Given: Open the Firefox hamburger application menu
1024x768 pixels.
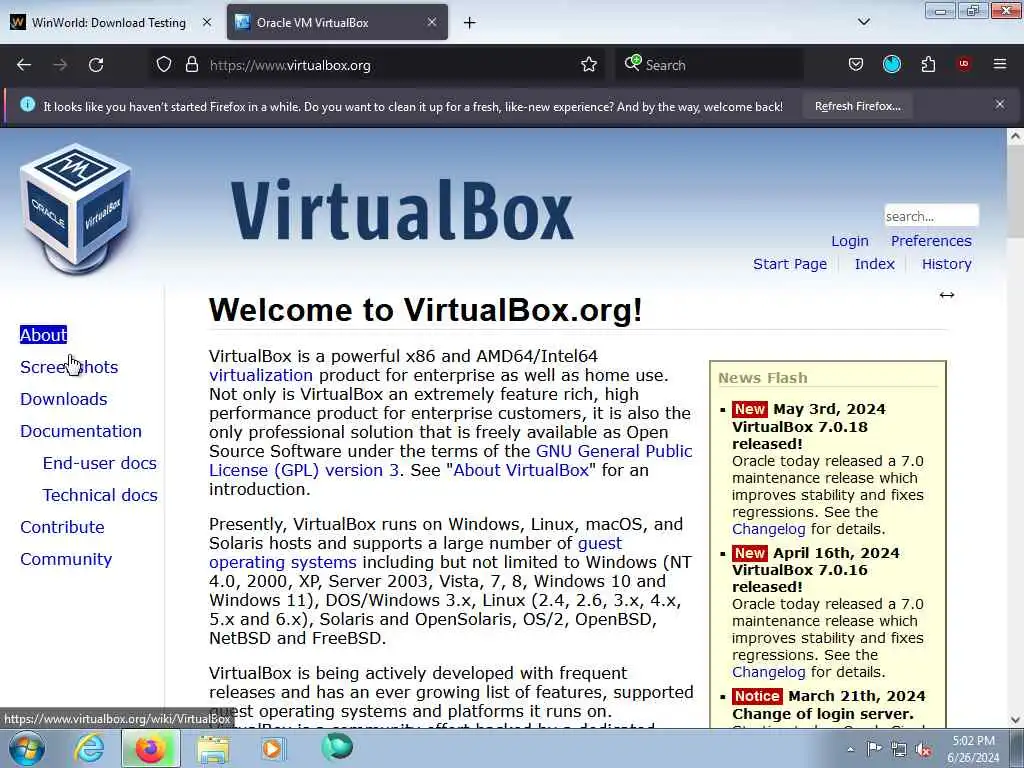Looking at the screenshot, I should [1000, 64].
